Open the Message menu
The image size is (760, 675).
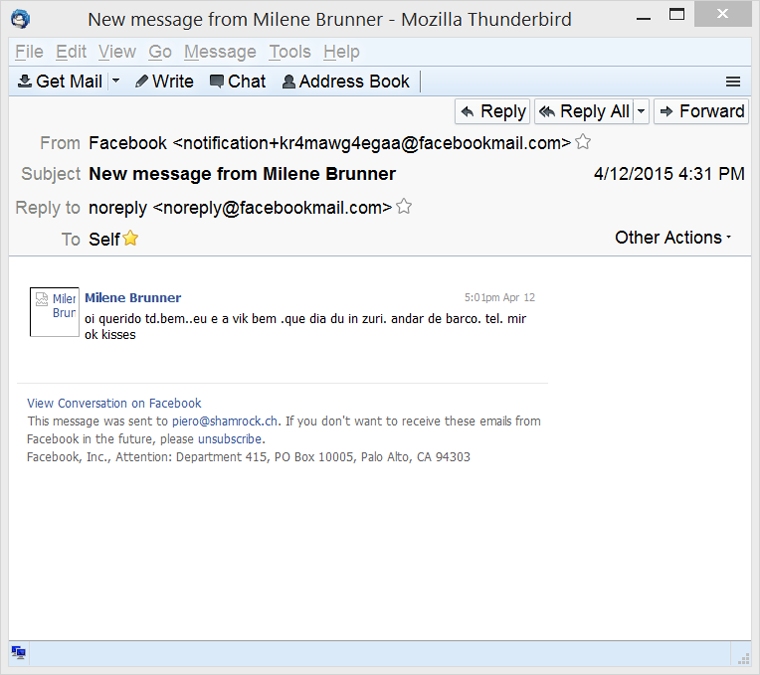pos(220,52)
